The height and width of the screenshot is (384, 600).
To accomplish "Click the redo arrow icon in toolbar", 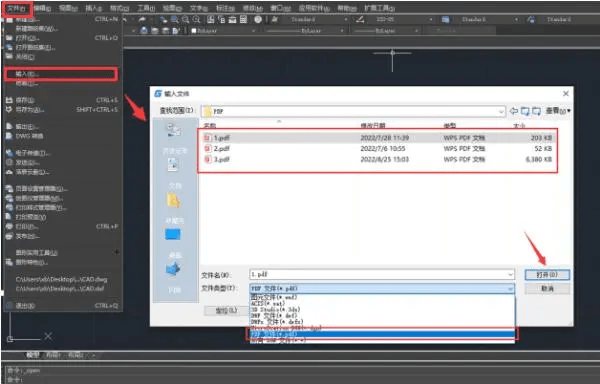I will pyautogui.click(x=142, y=19).
